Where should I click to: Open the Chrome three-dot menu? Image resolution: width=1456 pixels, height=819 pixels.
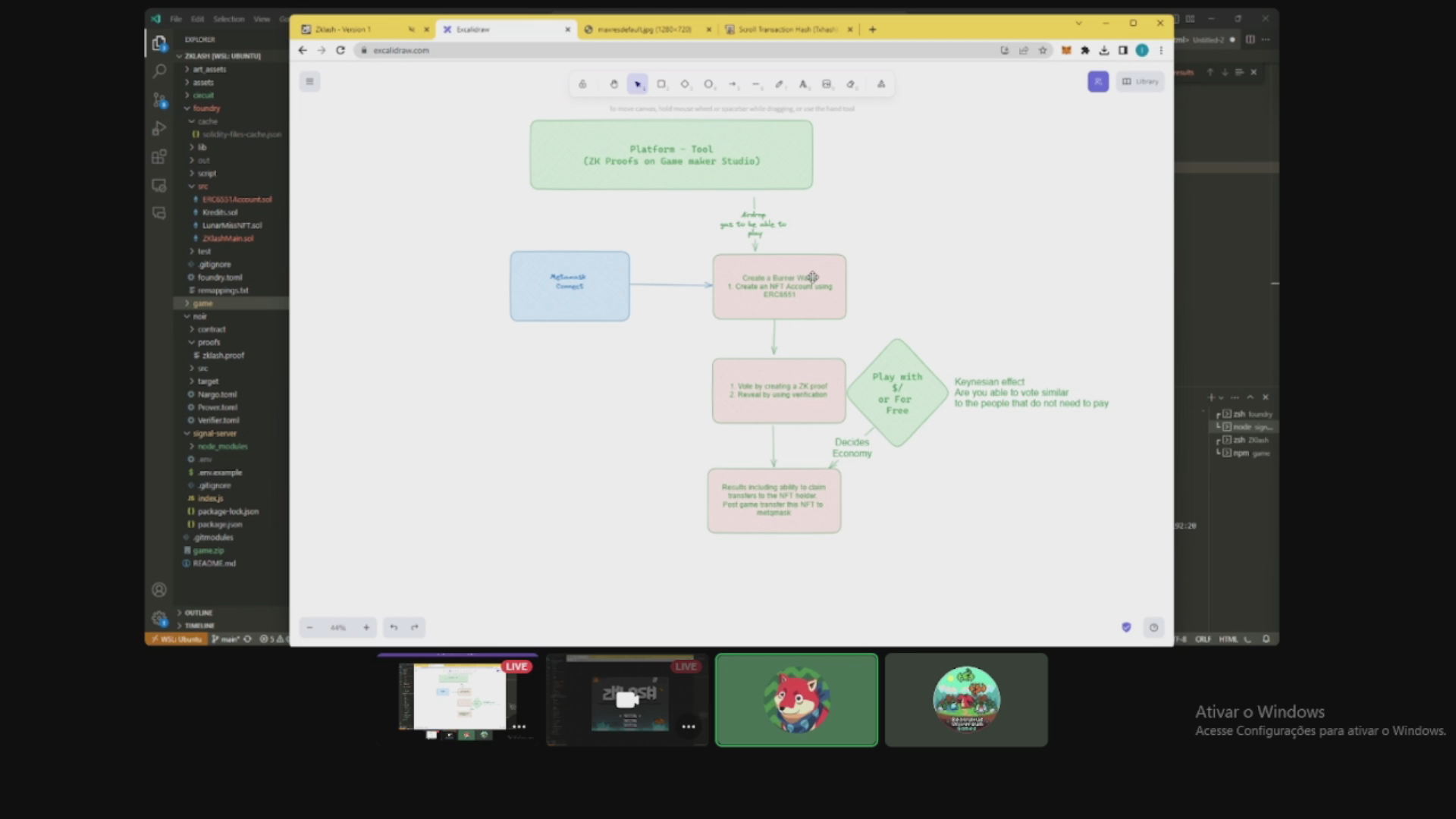click(1161, 50)
